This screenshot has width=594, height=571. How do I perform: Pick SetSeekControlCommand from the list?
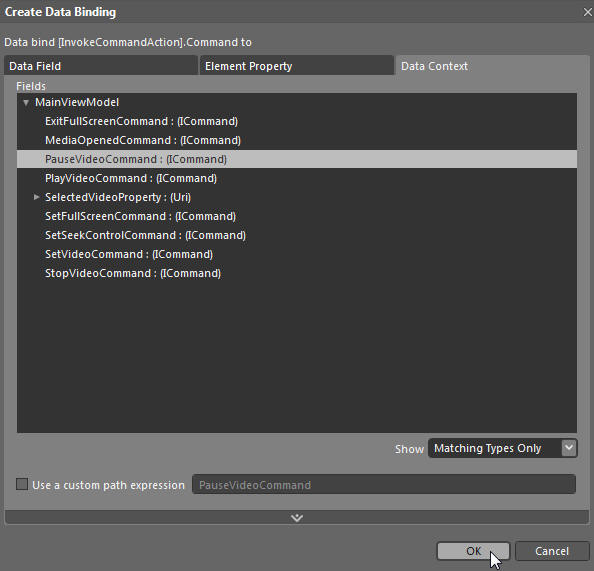[297, 235]
